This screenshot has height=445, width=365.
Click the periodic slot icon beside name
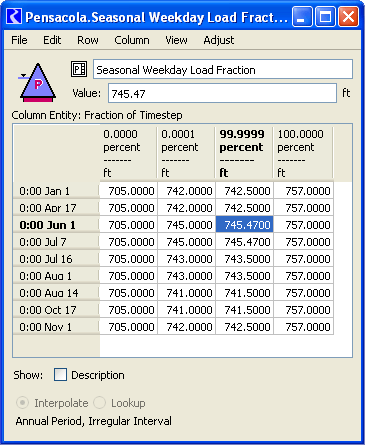click(x=79, y=69)
